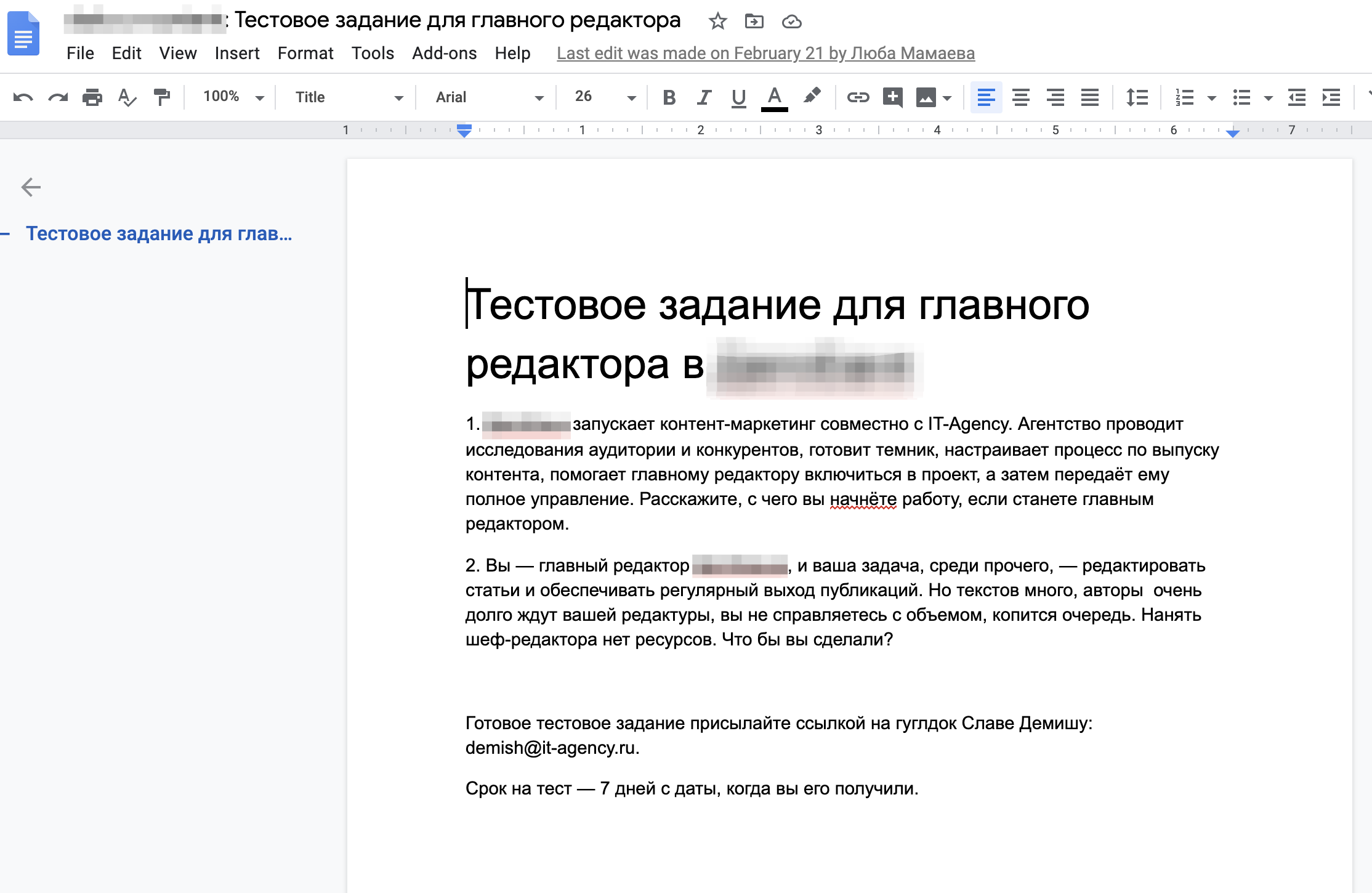Open the highlight color marker tool
The width and height of the screenshot is (1372, 893).
(x=812, y=96)
